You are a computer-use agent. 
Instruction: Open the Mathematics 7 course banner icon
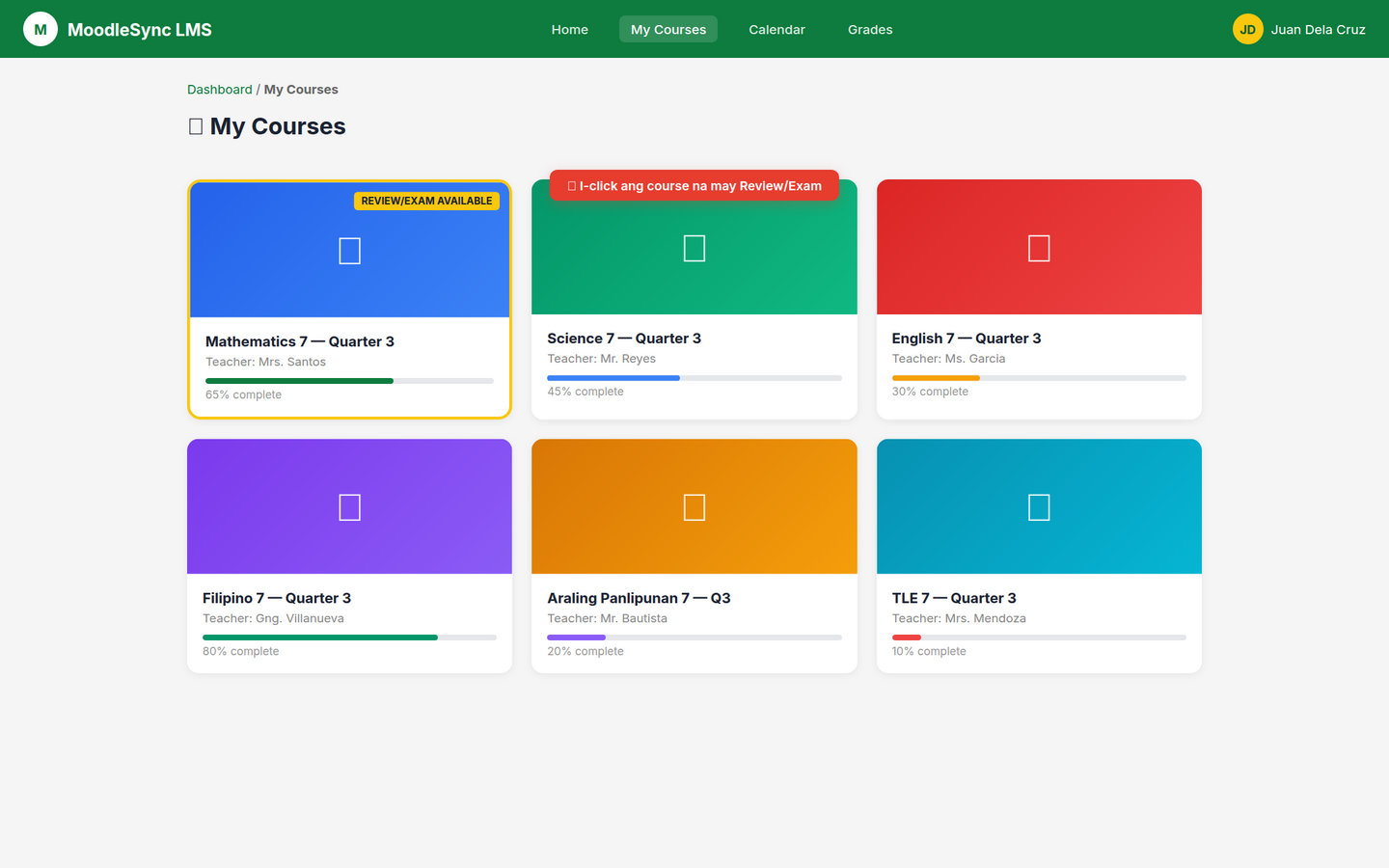[x=349, y=250]
